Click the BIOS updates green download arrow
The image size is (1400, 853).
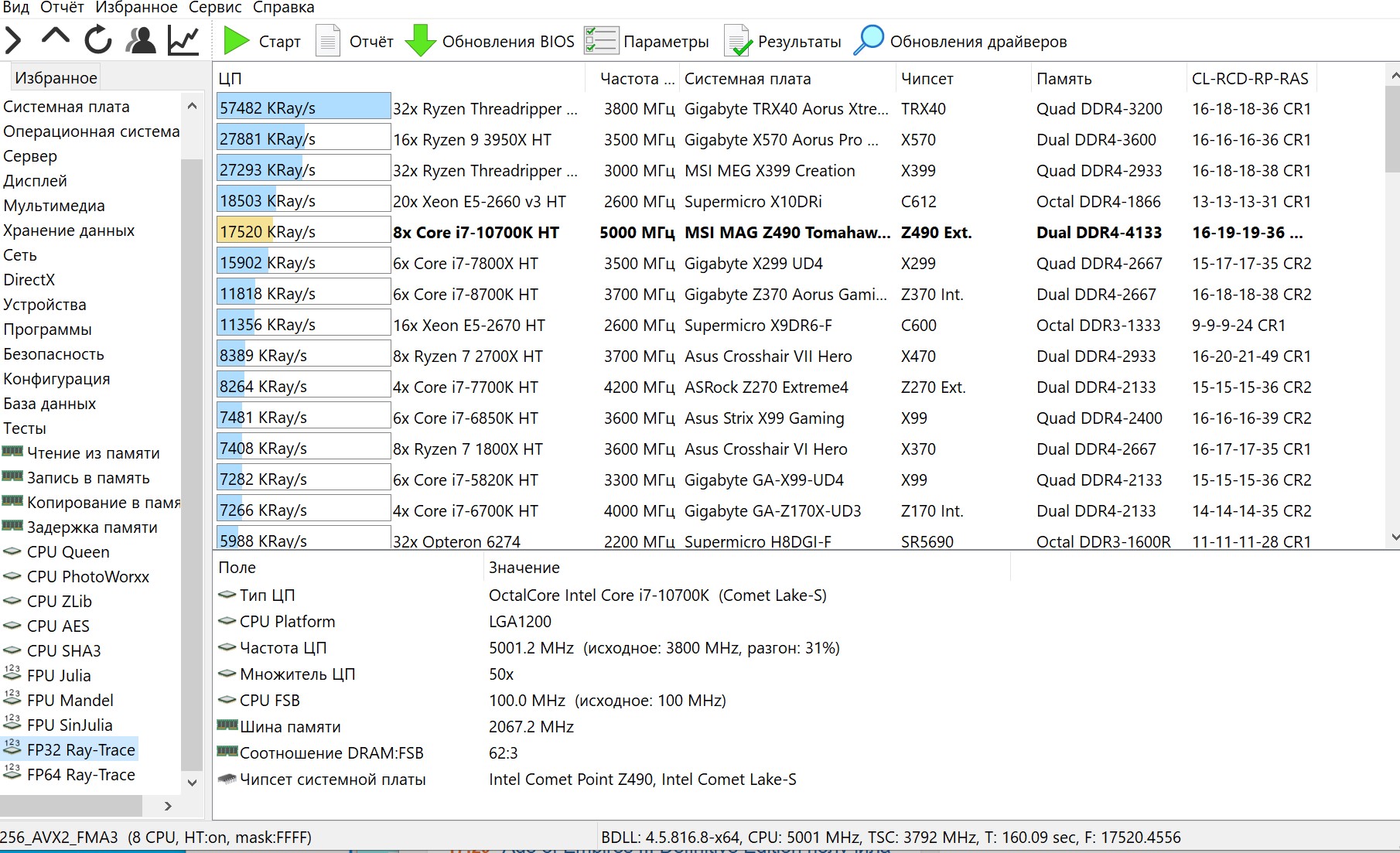420,41
